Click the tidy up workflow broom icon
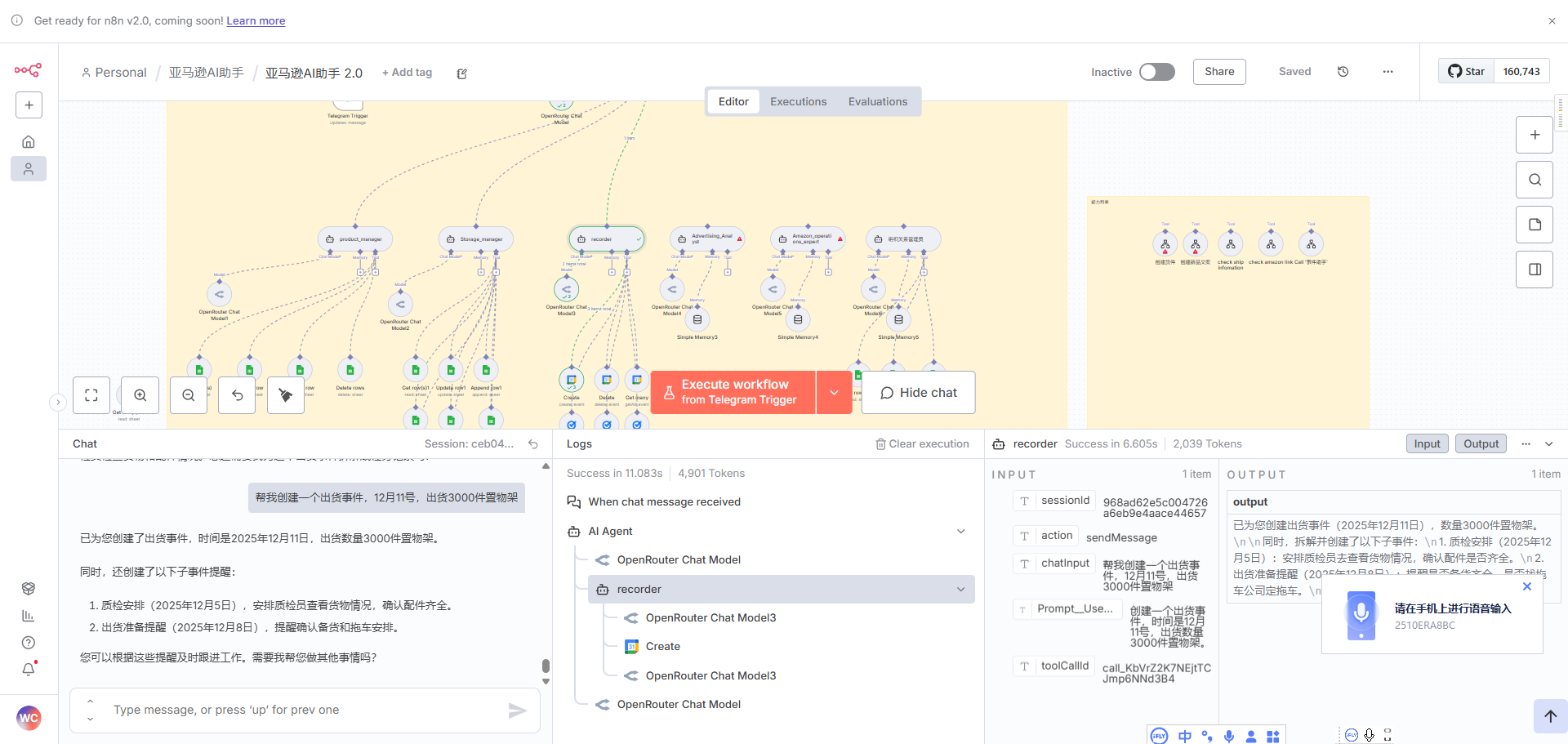Viewport: 1568px width, 744px height. click(x=286, y=395)
